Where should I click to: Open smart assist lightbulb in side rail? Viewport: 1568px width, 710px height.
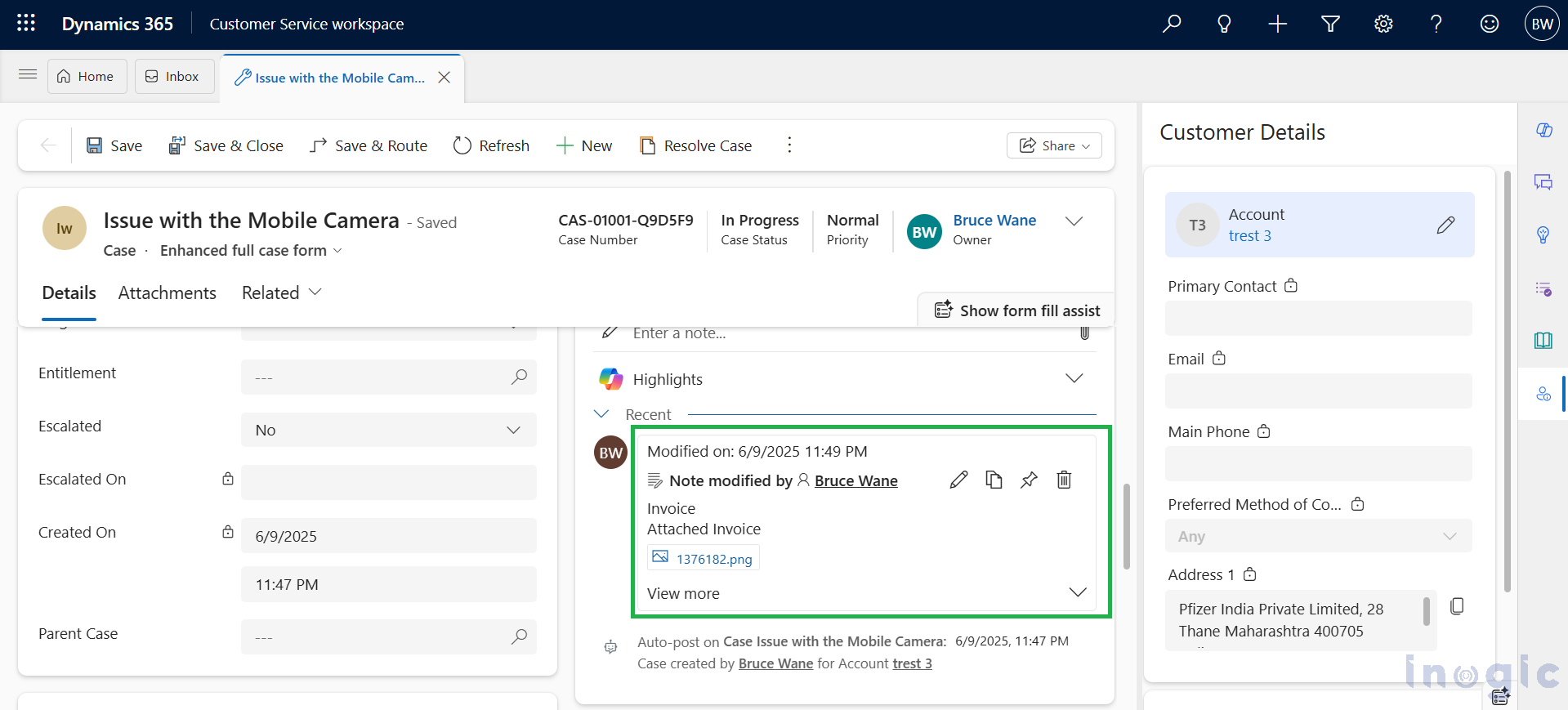click(1543, 235)
